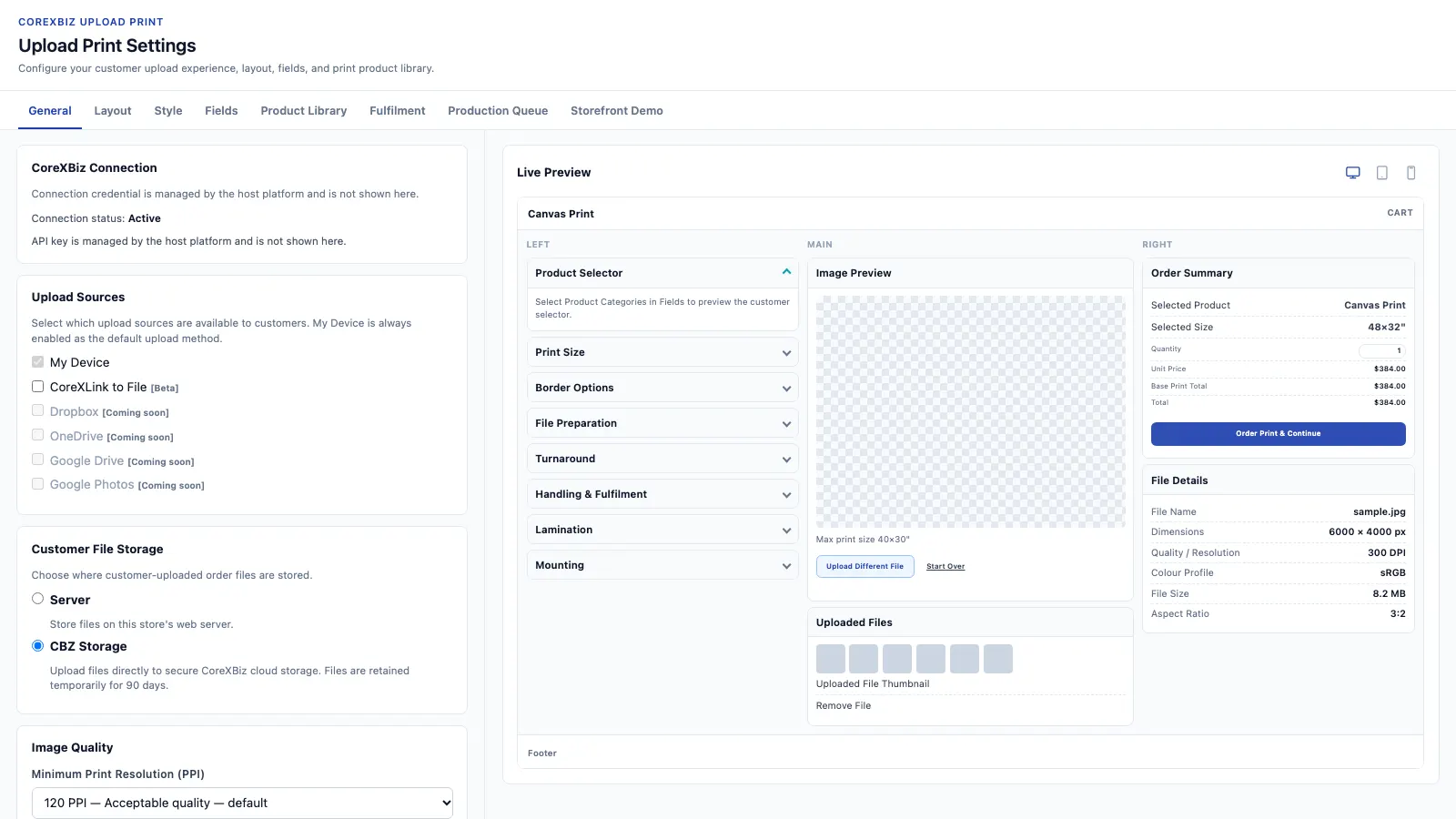Expand the Border Options section
The width and height of the screenshot is (1456, 819).
click(x=662, y=388)
